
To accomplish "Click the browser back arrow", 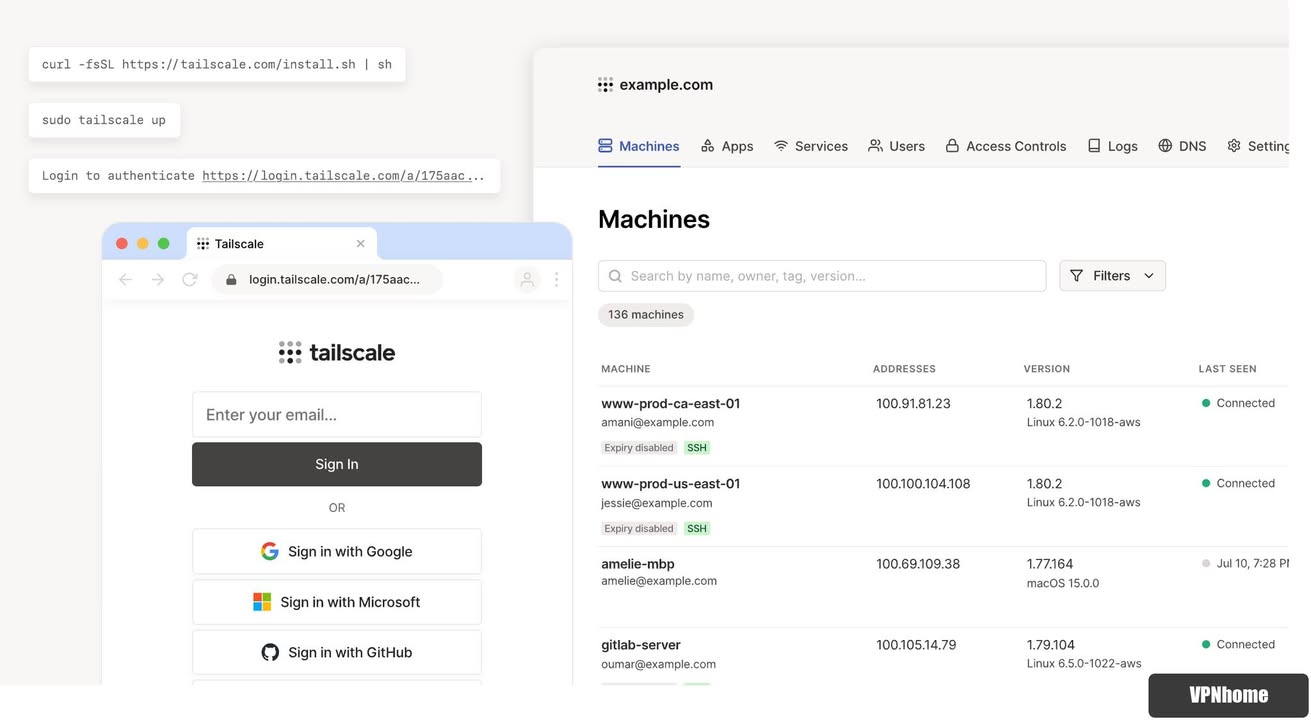I will (x=125, y=280).
